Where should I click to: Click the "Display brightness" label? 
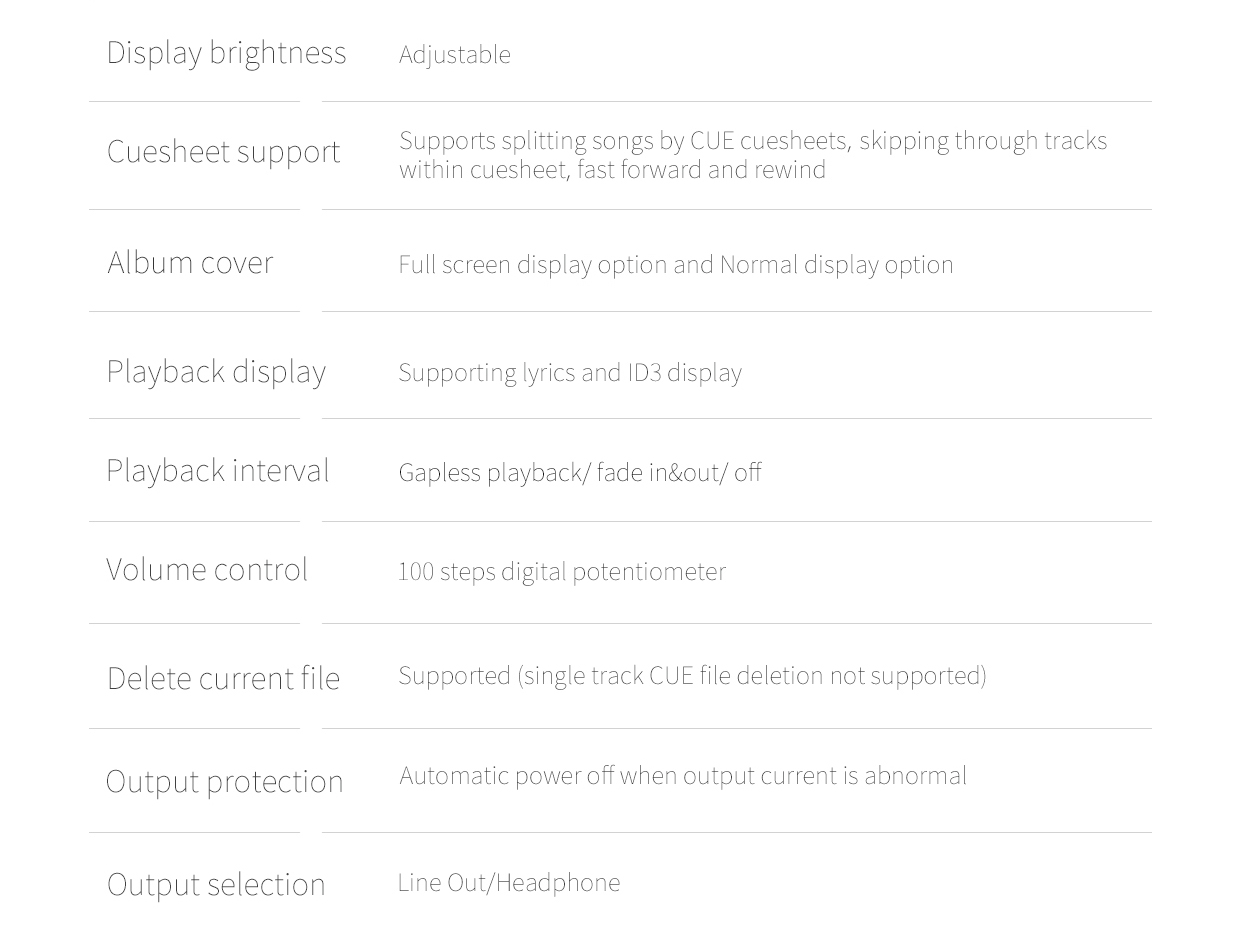click(226, 53)
